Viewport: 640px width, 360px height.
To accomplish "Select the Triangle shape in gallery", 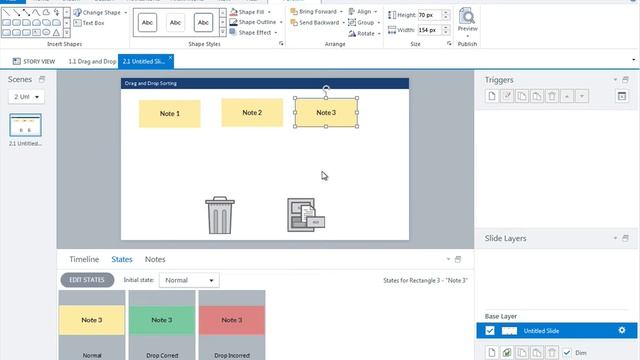I will click(x=56, y=32).
